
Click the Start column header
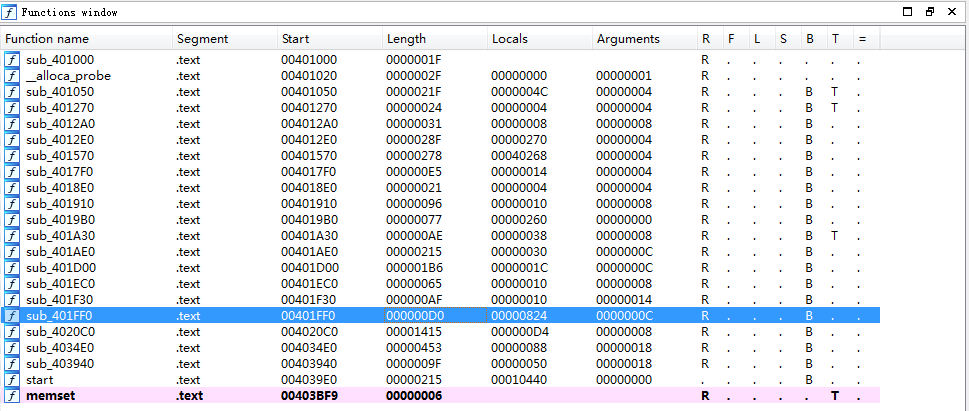point(296,39)
